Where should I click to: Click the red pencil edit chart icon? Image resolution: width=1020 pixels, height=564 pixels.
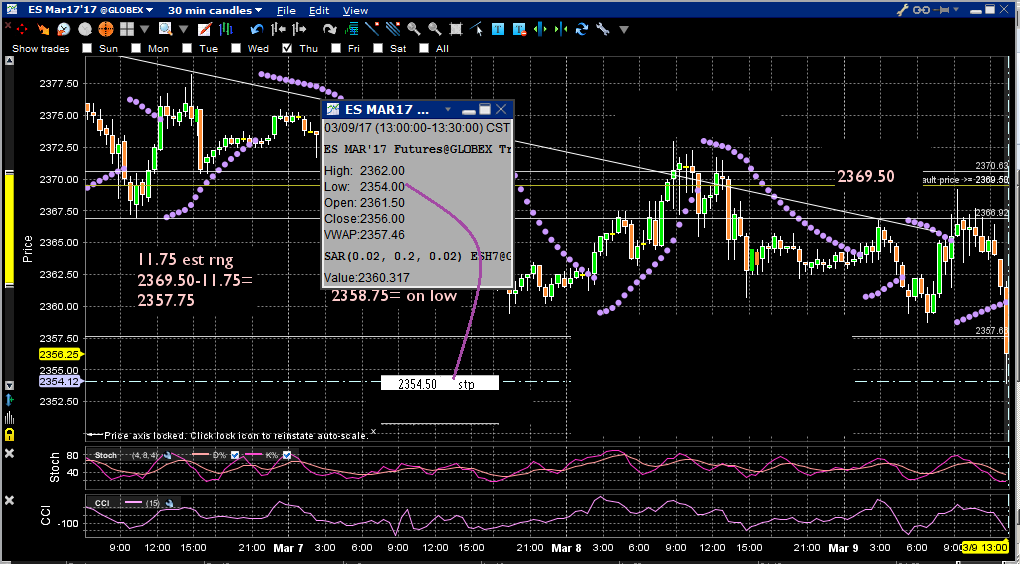tap(204, 29)
